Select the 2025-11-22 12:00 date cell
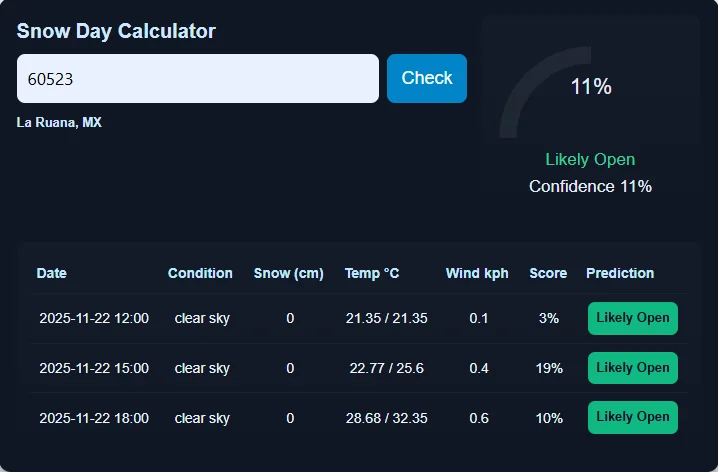 click(x=94, y=318)
